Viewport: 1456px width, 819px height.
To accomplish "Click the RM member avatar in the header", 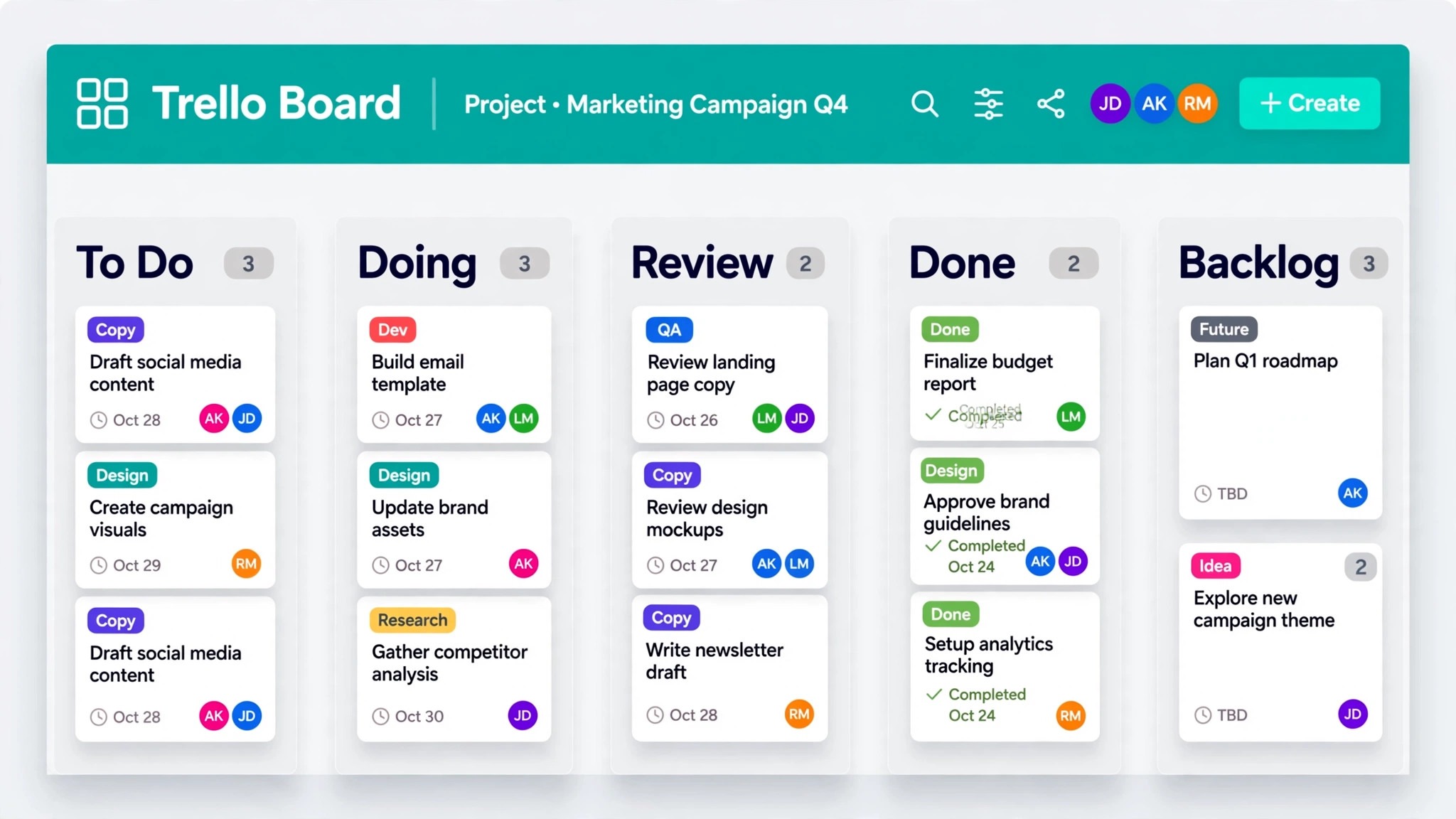I will pyautogui.click(x=1198, y=104).
